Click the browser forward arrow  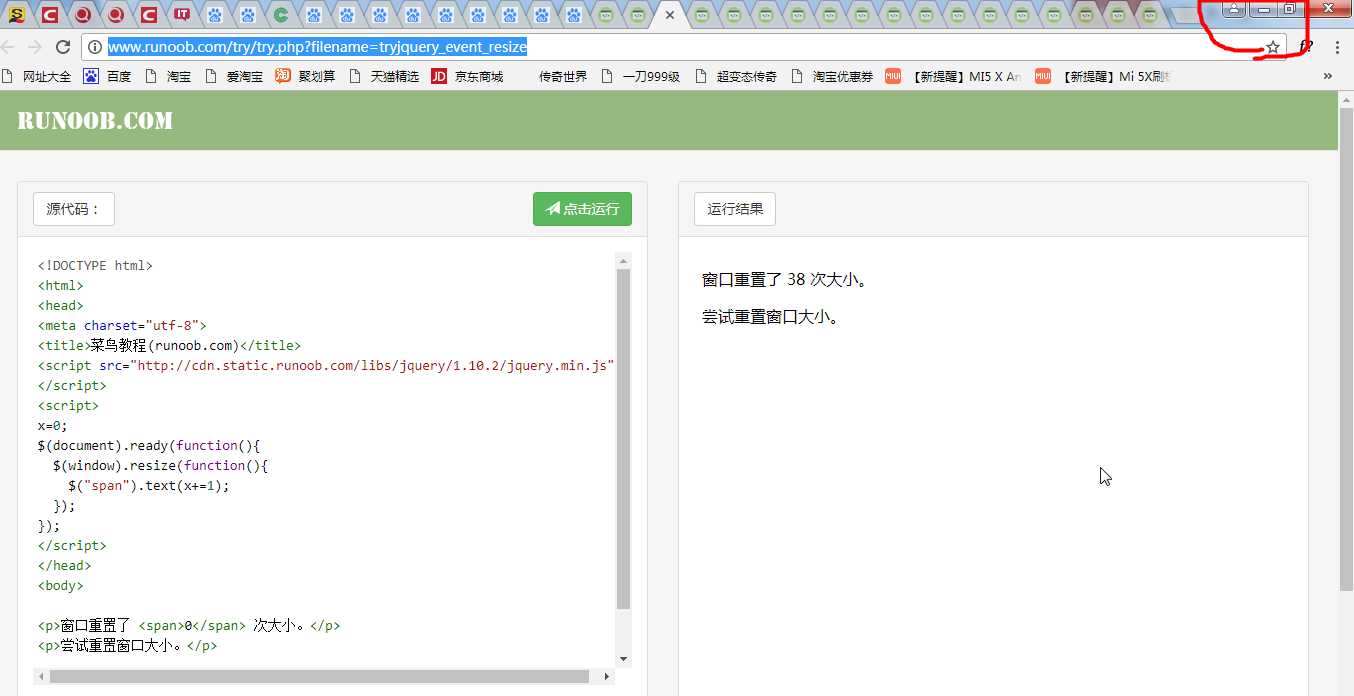pyautogui.click(x=35, y=47)
